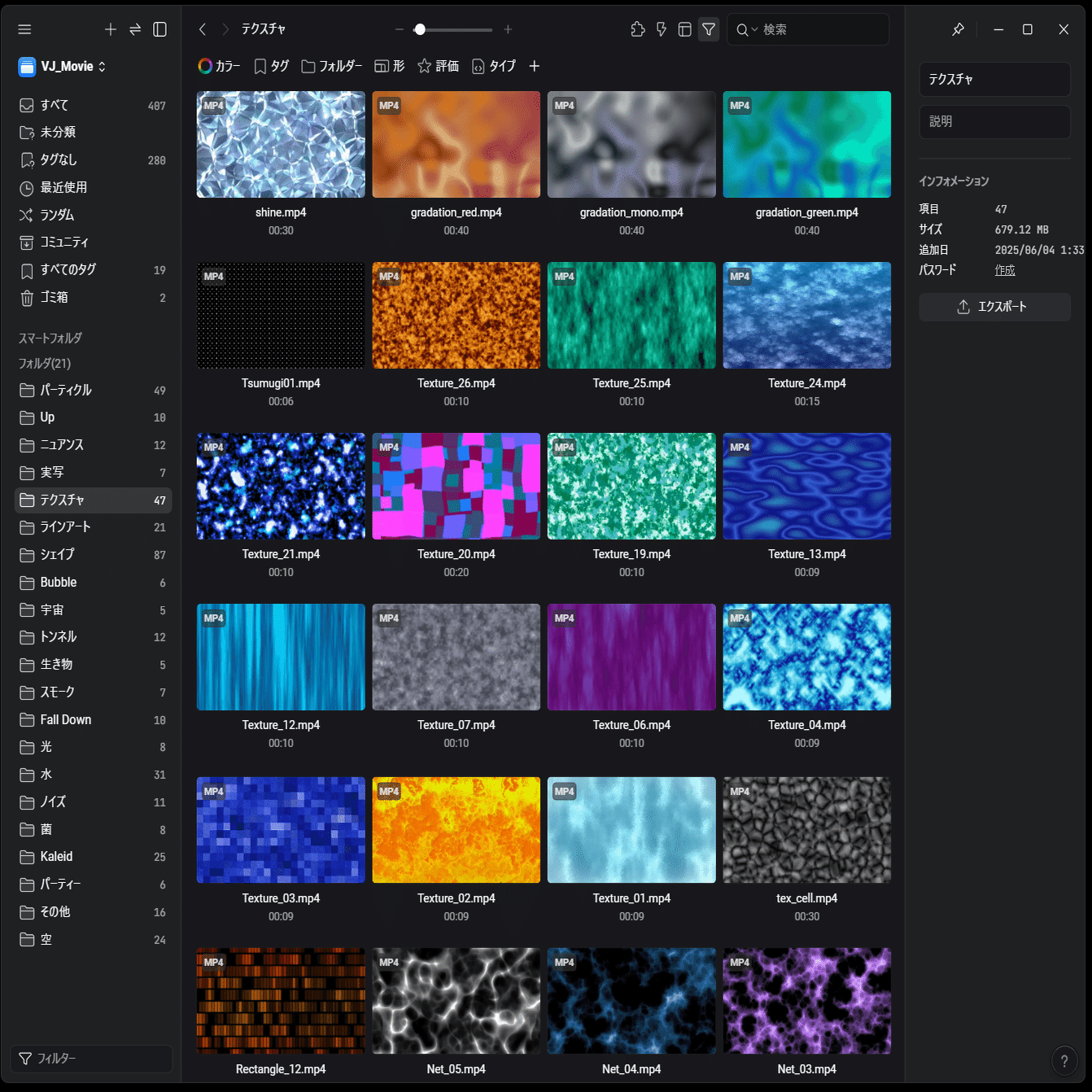Open the search options dropdown arrow
The image size is (1092, 1092).
pyautogui.click(x=754, y=29)
